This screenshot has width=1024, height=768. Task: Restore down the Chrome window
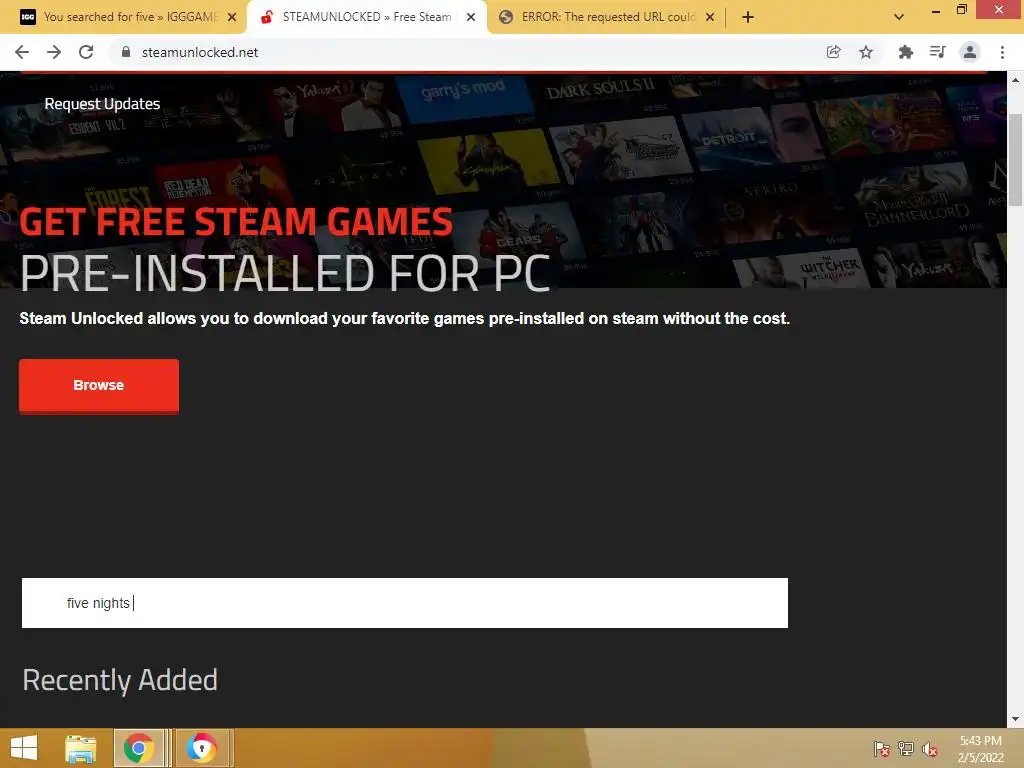tap(961, 9)
